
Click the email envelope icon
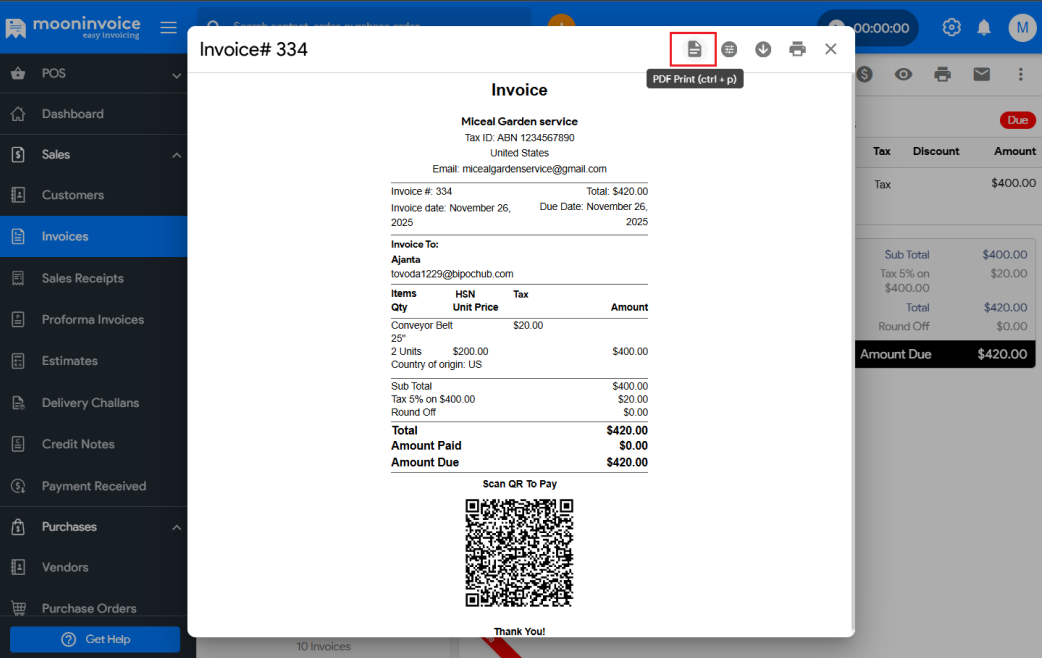[x=981, y=74]
